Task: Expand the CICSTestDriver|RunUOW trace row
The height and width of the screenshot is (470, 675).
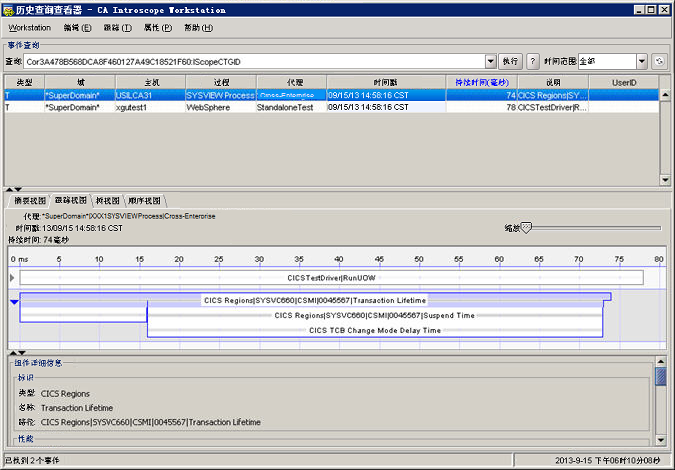Action: click(x=12, y=277)
